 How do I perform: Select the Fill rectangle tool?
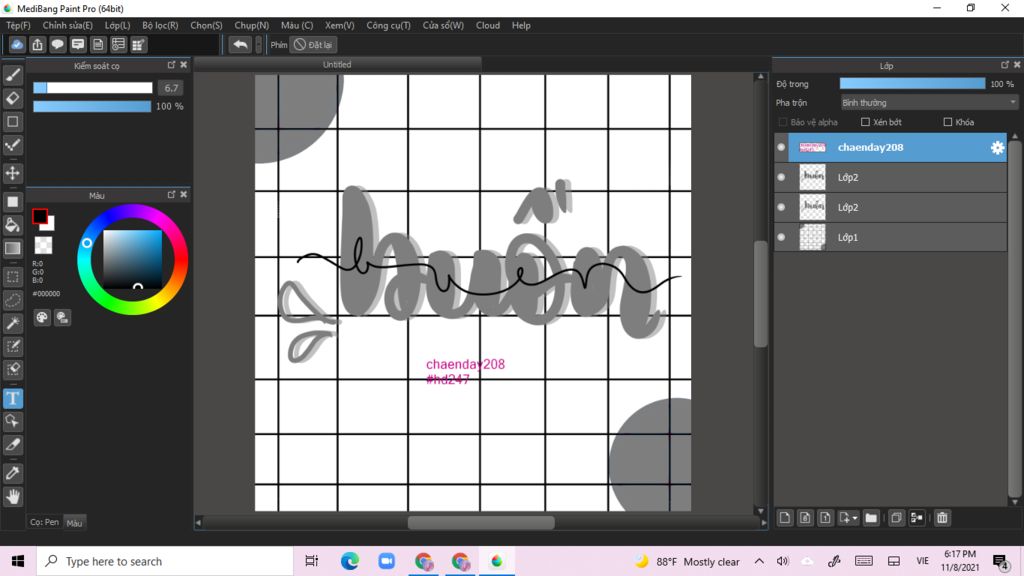(x=12, y=202)
